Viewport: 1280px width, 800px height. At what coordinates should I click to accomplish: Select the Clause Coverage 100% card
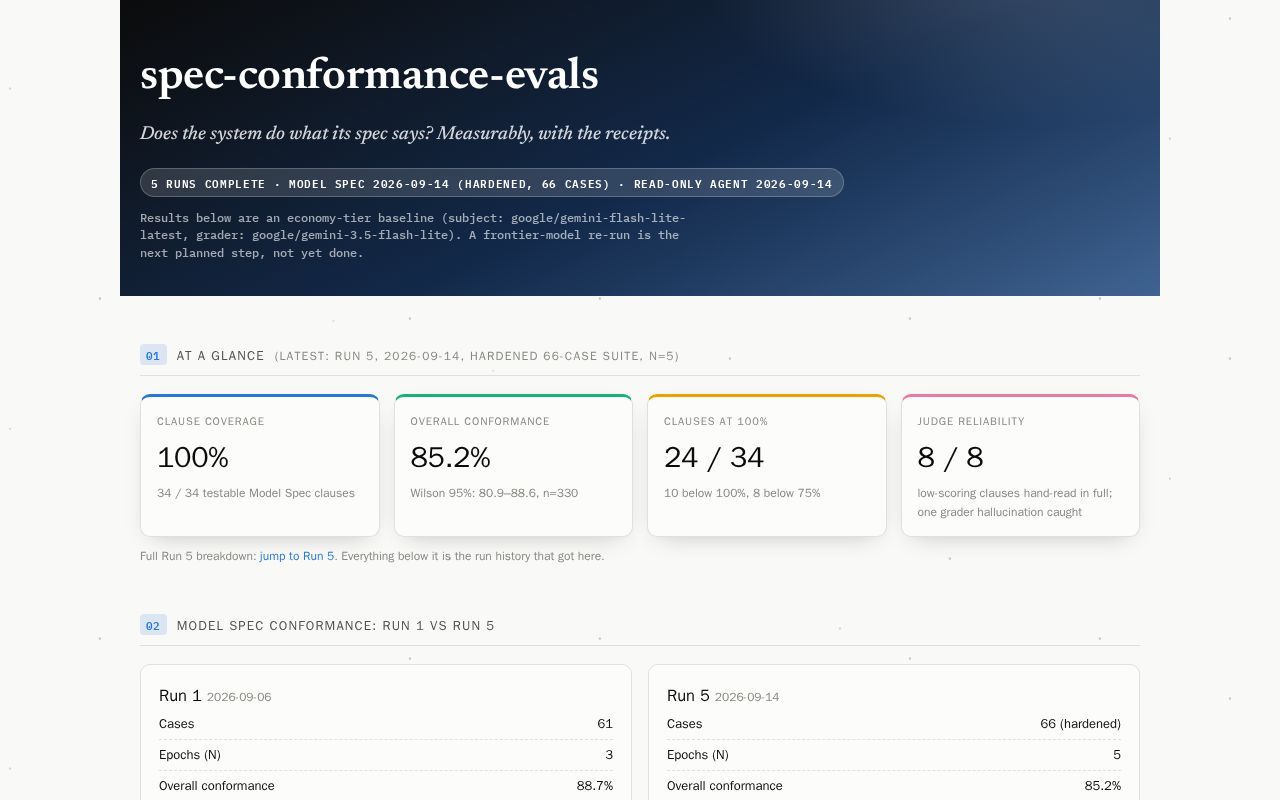[x=260, y=465]
